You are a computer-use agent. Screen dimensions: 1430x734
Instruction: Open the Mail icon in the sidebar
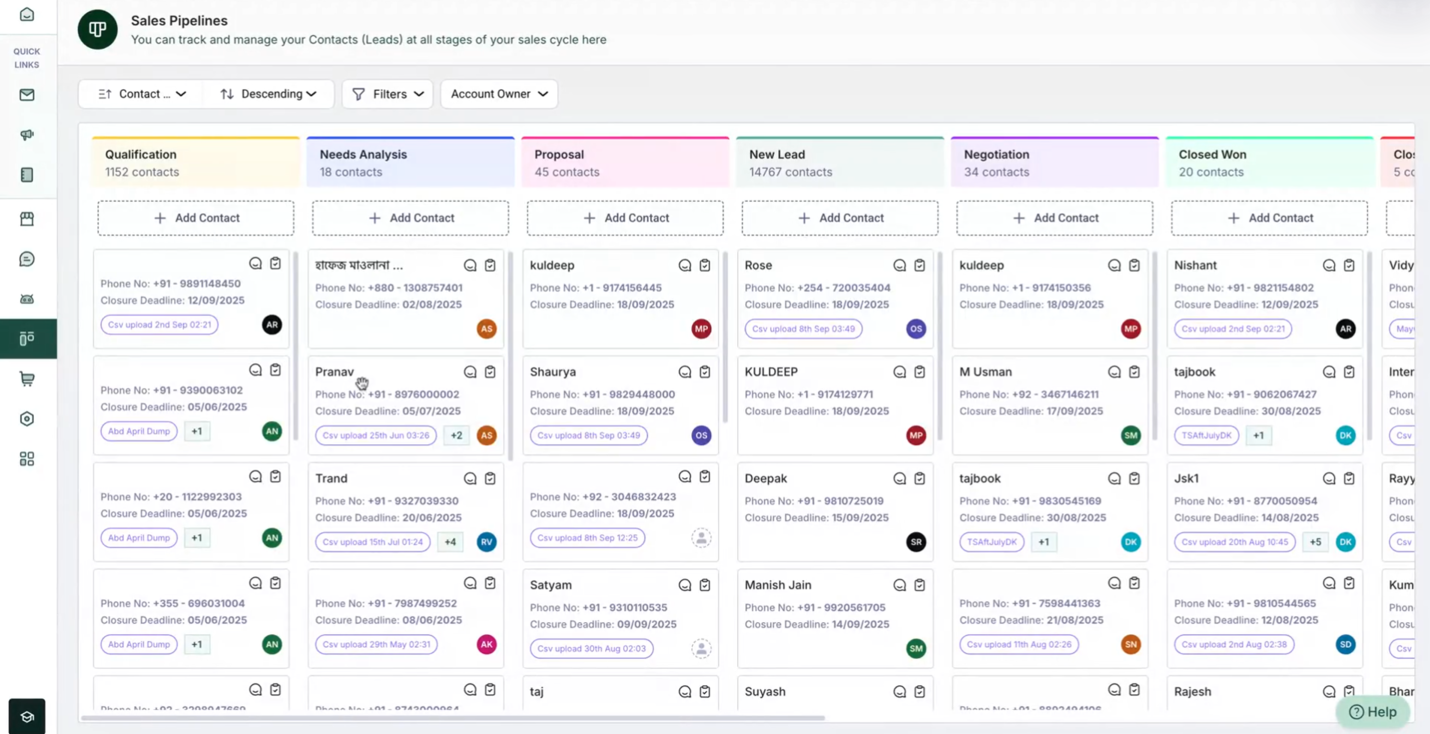(27, 94)
